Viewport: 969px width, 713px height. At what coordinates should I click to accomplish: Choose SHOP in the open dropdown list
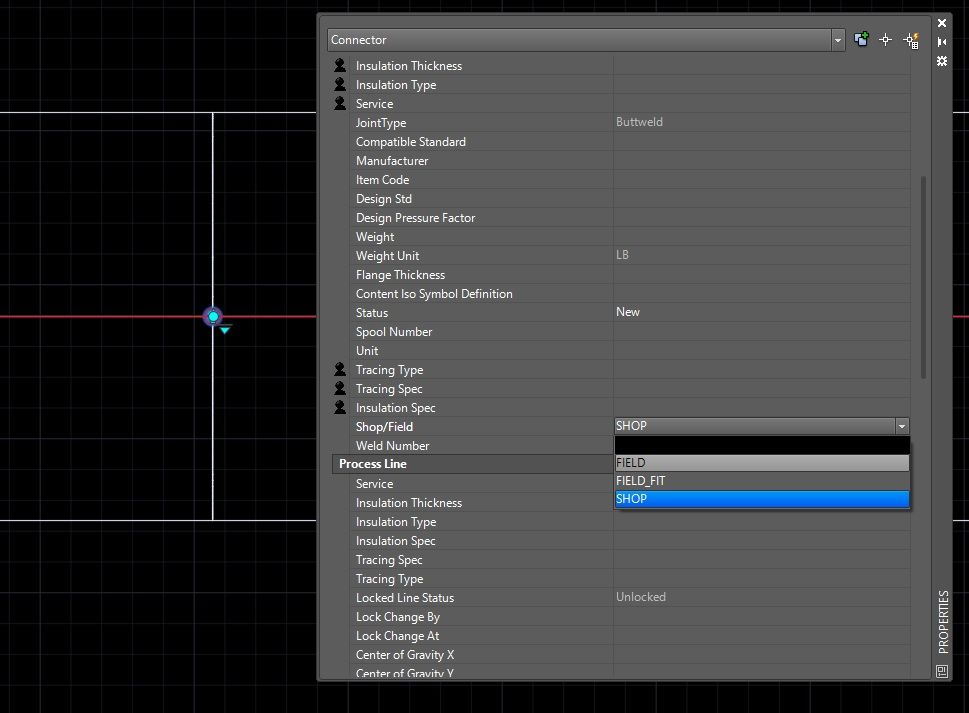click(x=762, y=499)
